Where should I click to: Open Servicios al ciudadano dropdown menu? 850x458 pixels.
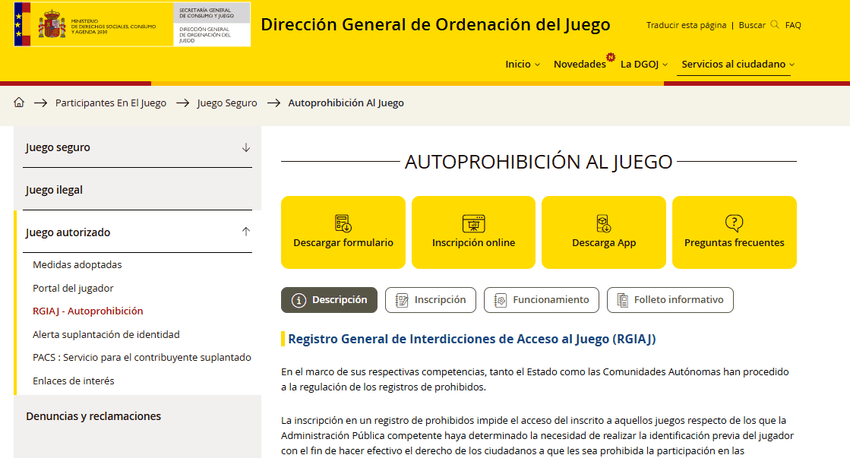737,64
